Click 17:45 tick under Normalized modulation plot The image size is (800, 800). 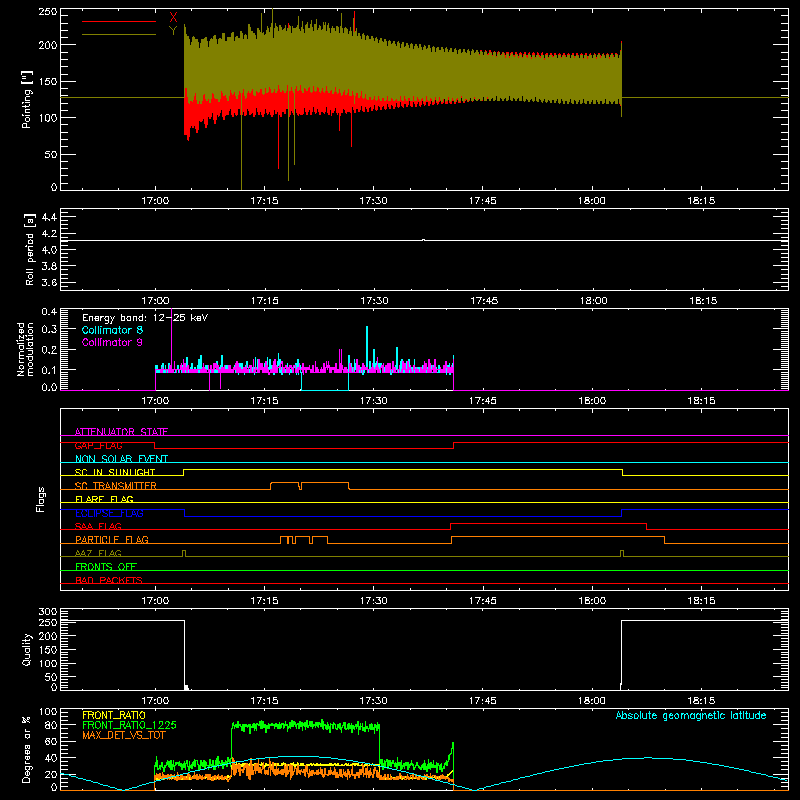click(x=483, y=401)
